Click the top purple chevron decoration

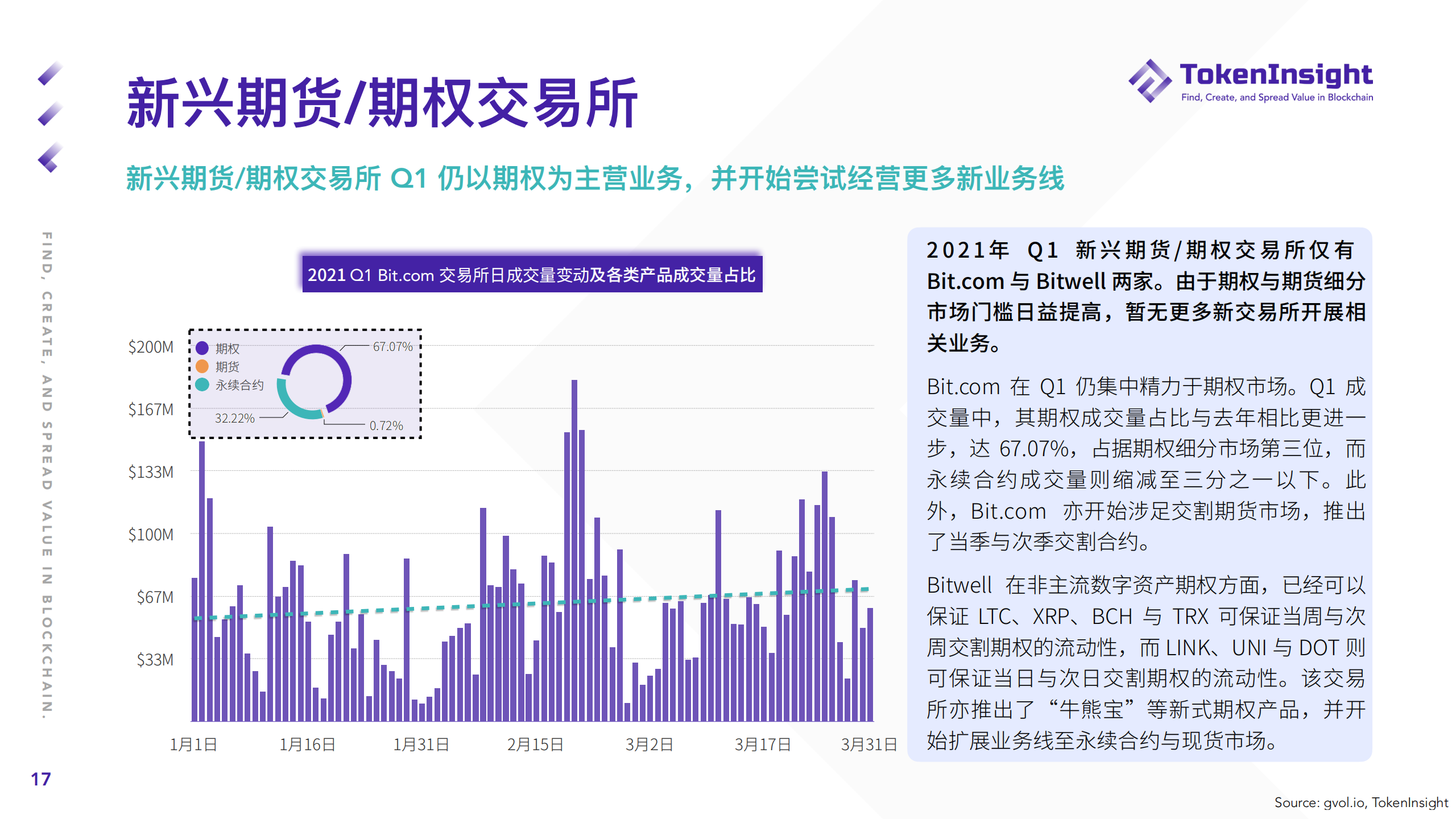[x=50, y=73]
